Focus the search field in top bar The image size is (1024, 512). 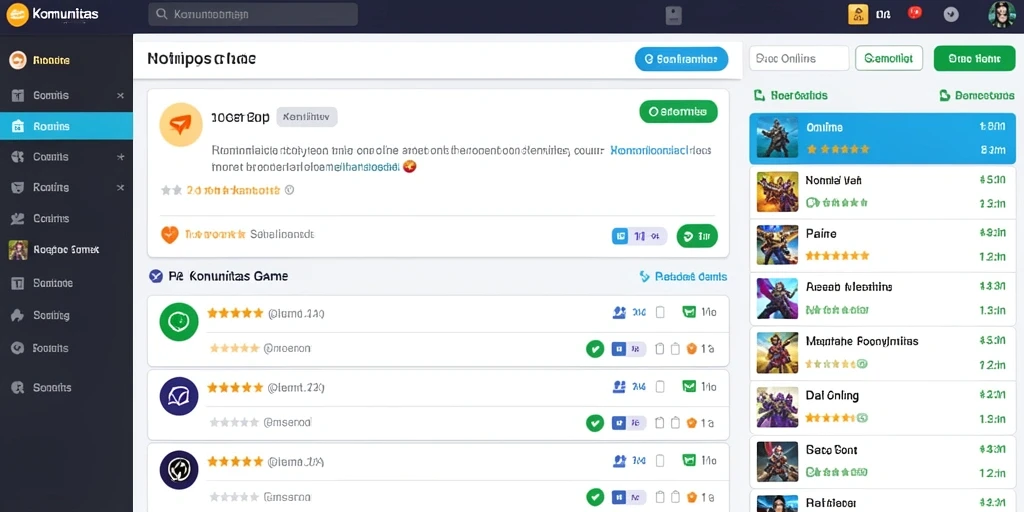[x=253, y=14]
